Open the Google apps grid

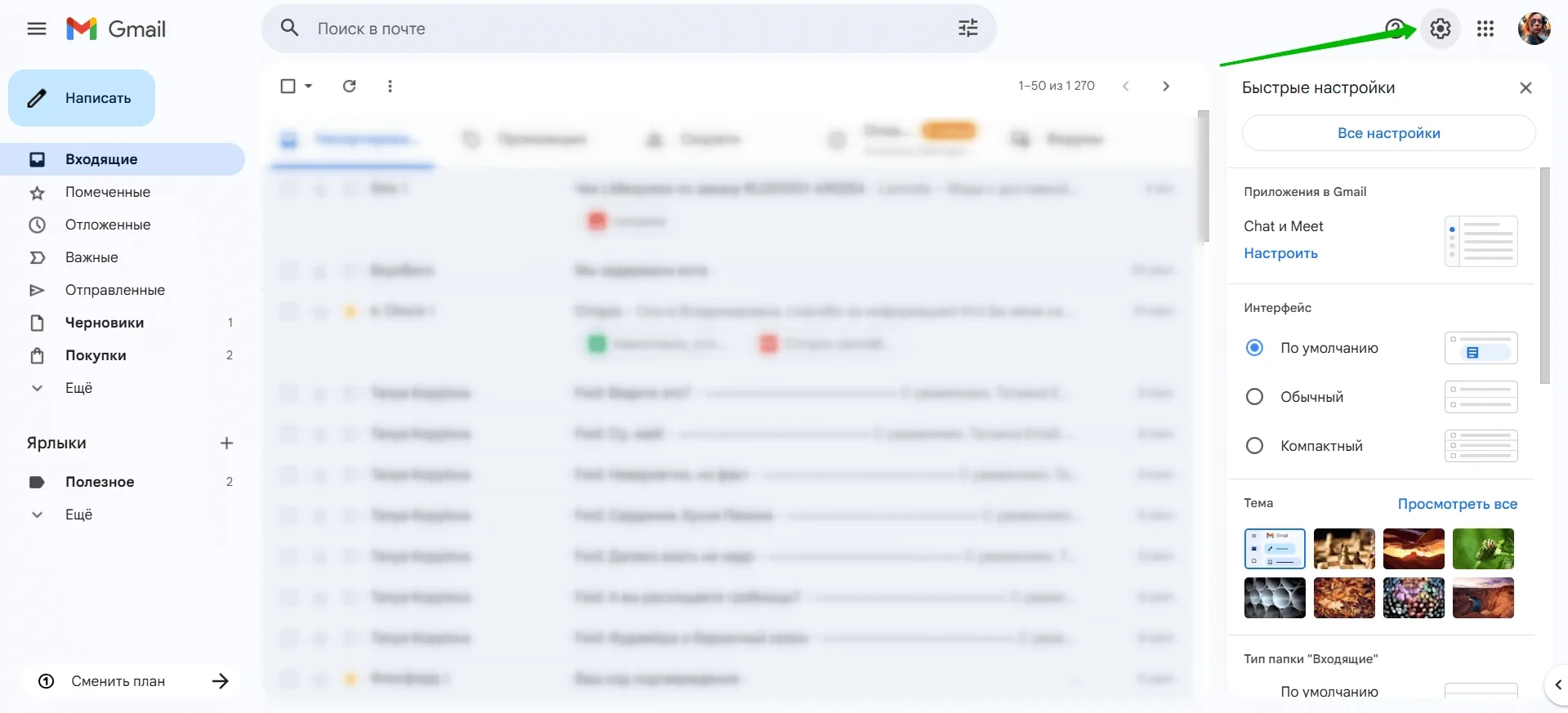[x=1485, y=29]
